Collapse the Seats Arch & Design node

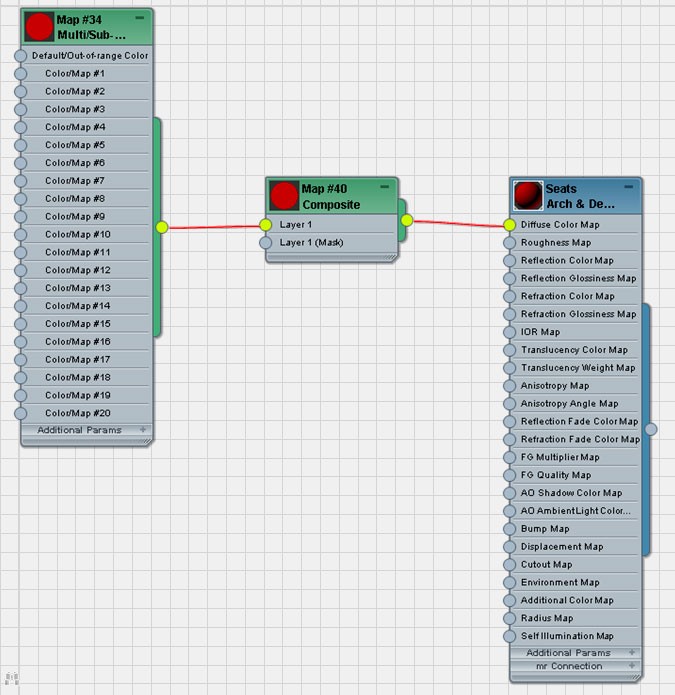(628, 187)
